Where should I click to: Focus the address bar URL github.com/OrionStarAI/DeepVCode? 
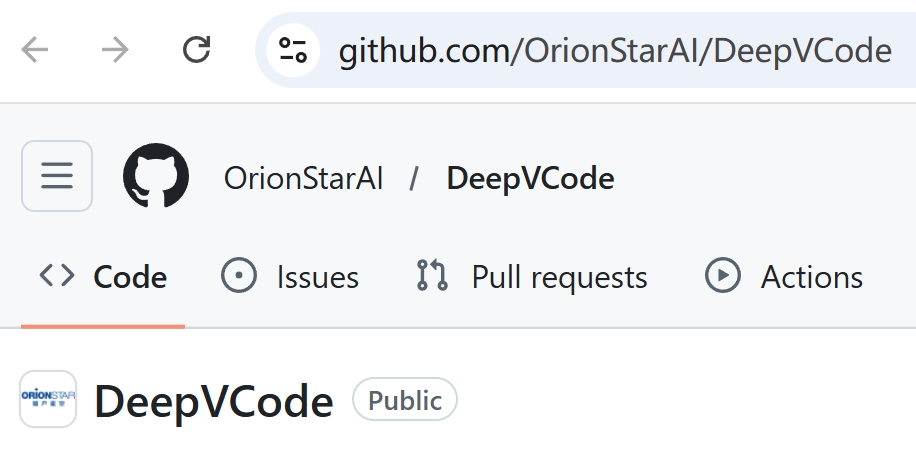[615, 51]
